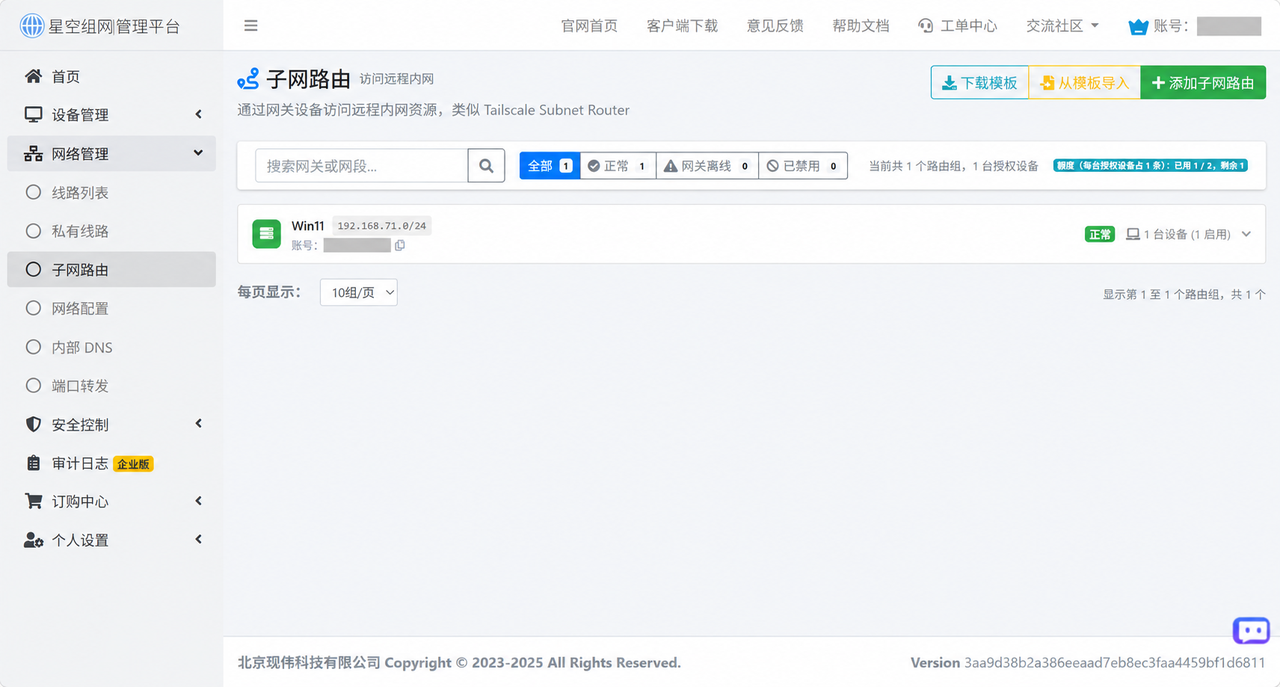Go to 网络配置 in the sidebar
This screenshot has width=1280, height=687.
coord(111,308)
